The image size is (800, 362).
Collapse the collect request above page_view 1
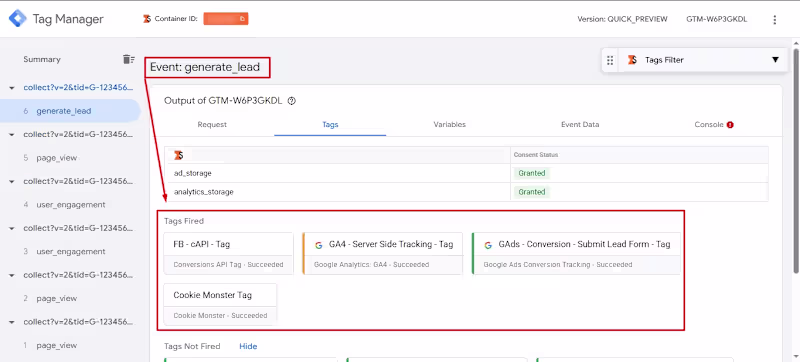[12, 322]
